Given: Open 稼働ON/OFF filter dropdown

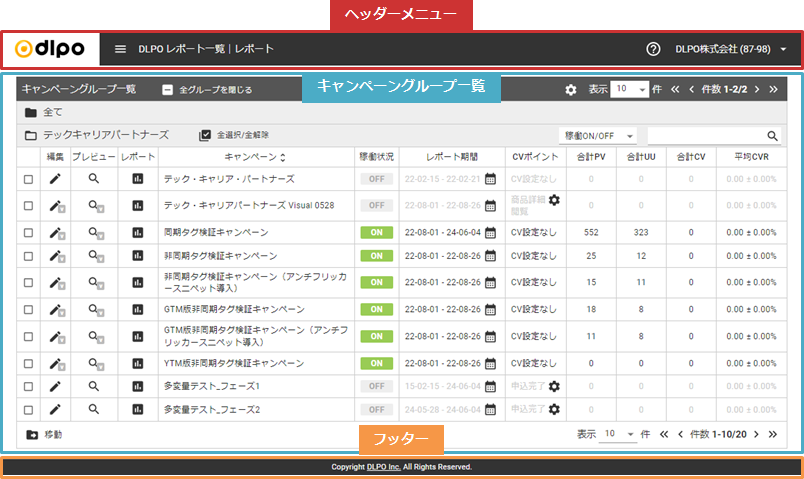Looking at the screenshot, I should tap(598, 136).
